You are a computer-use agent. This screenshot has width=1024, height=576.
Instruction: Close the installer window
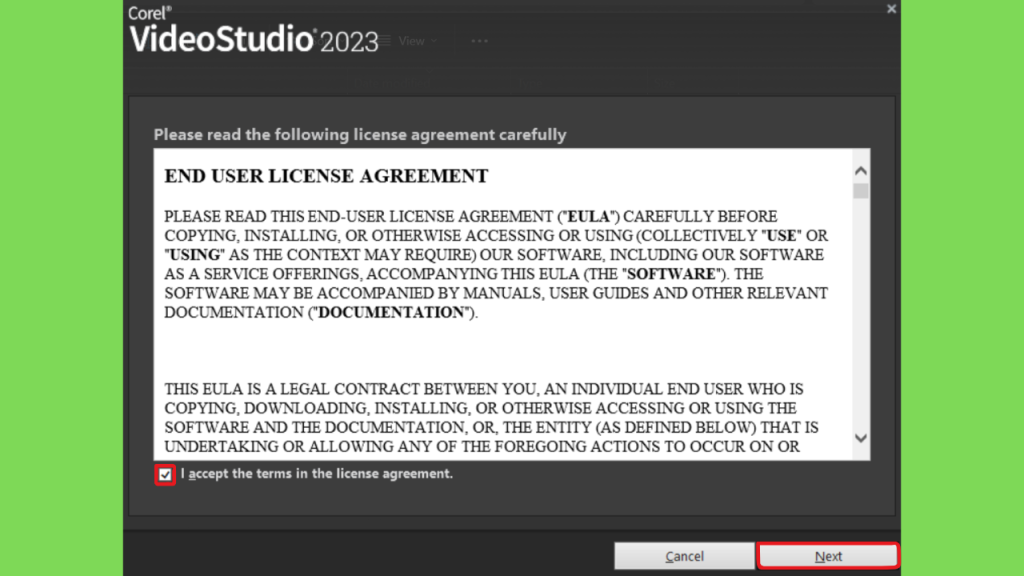point(891,9)
